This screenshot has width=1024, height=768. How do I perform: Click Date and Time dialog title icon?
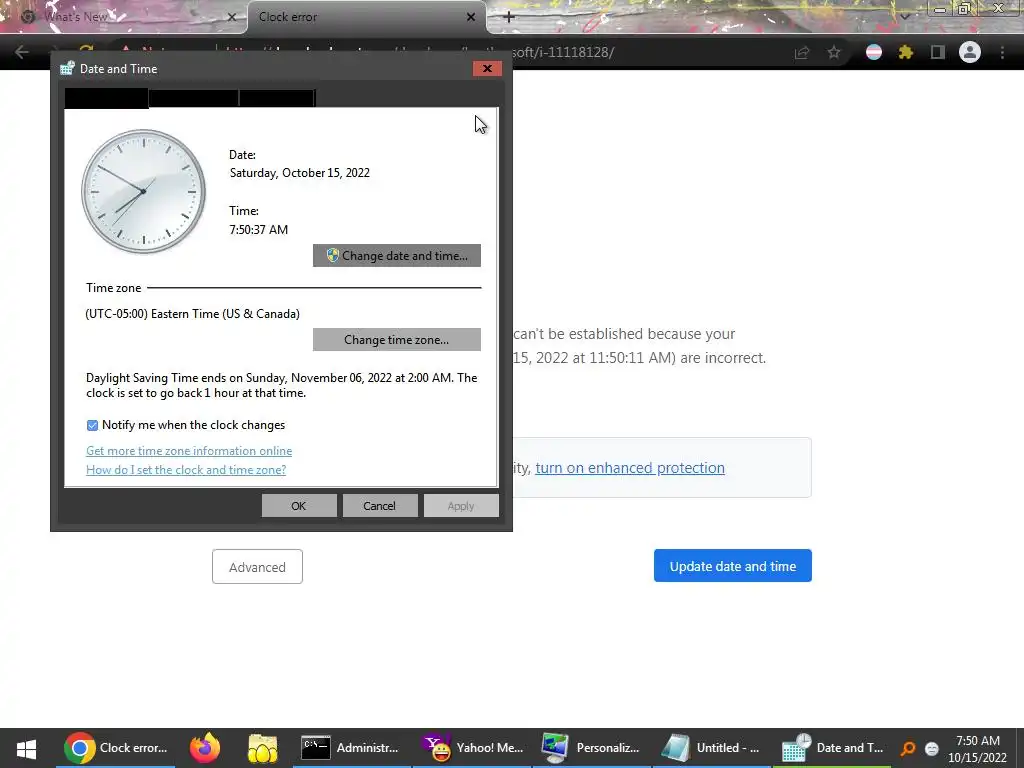(67, 69)
